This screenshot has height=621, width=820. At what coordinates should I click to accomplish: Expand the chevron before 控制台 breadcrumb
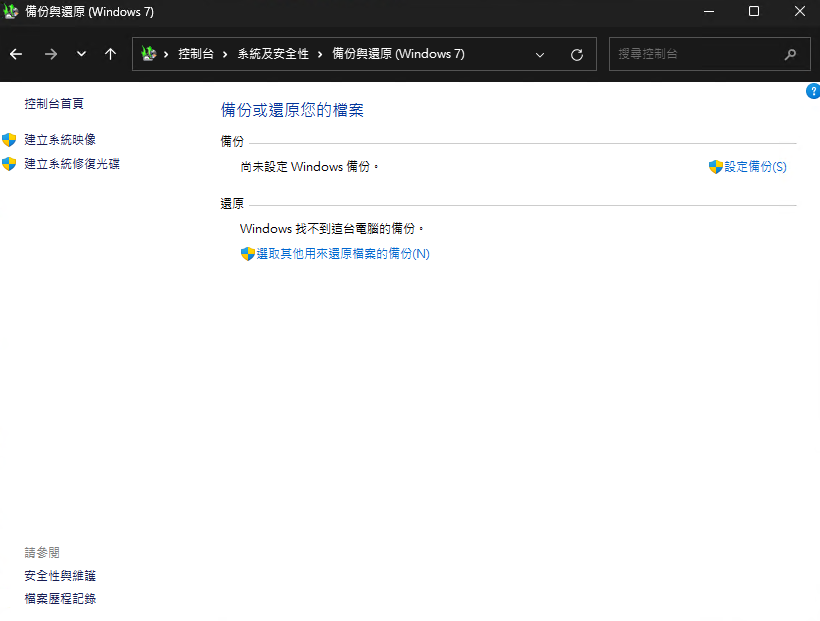click(166, 54)
